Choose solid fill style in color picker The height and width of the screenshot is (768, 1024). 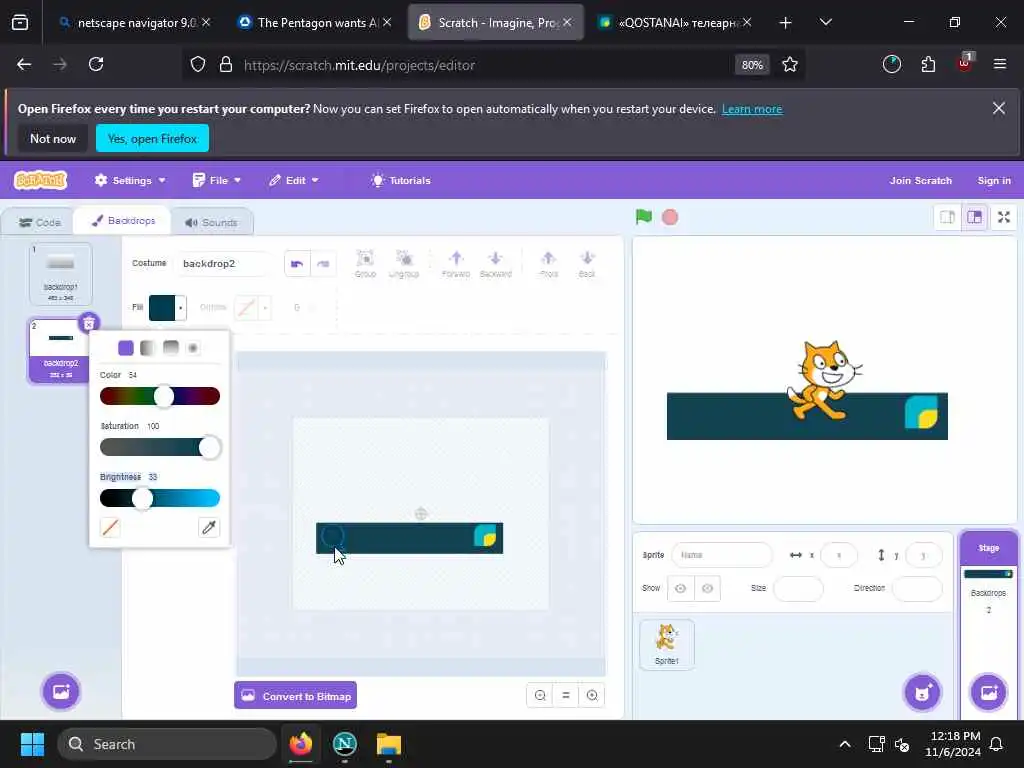pyautogui.click(x=126, y=347)
